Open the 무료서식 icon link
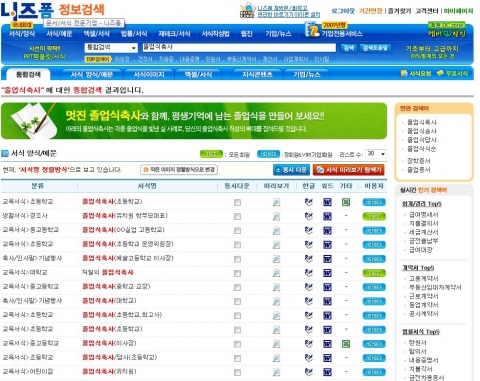This screenshot has width=480, height=381. tap(452, 73)
